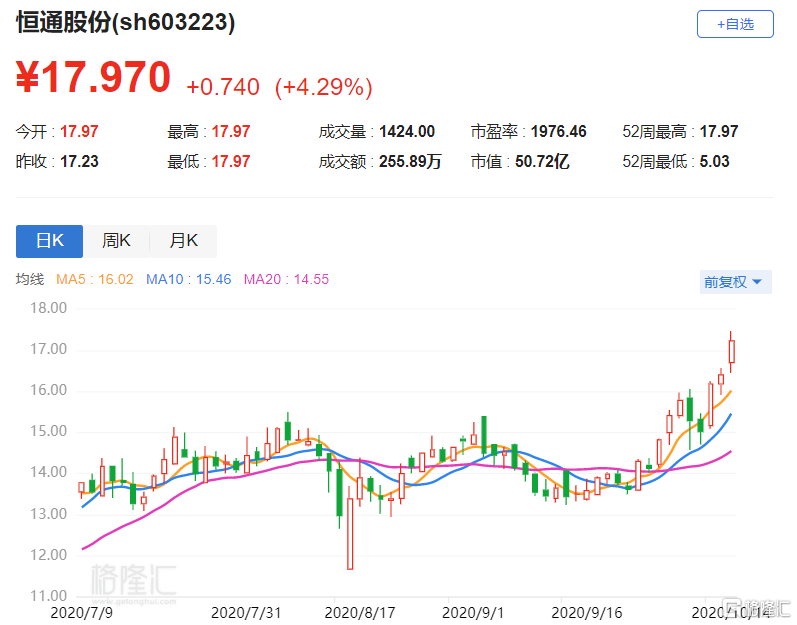The height and width of the screenshot is (625, 797).
Task: Click the 今开 opening price 17.97
Action: click(79, 132)
